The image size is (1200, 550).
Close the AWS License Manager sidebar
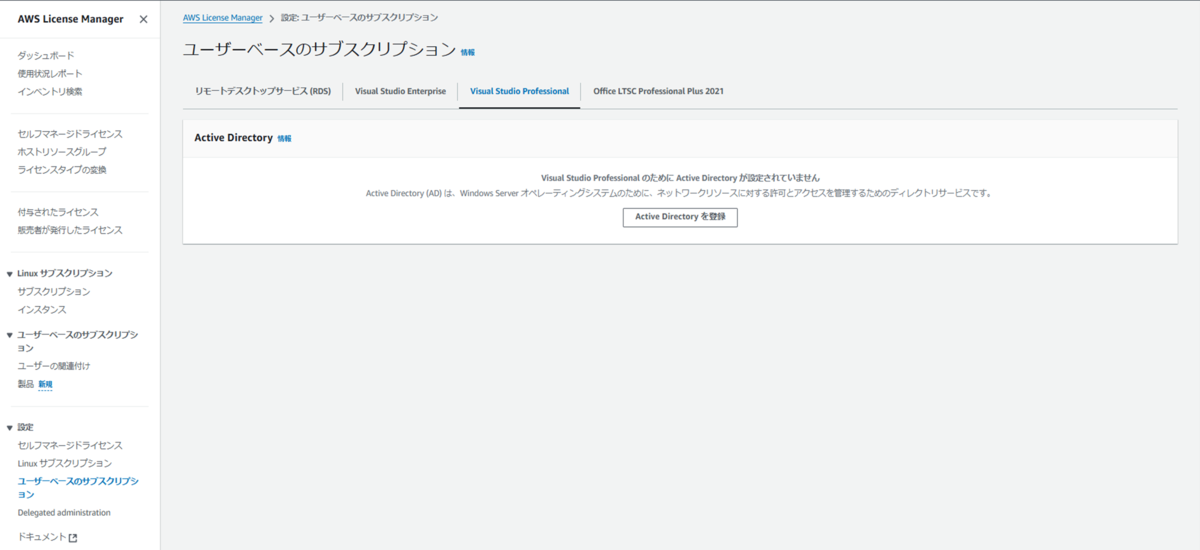pos(143,19)
